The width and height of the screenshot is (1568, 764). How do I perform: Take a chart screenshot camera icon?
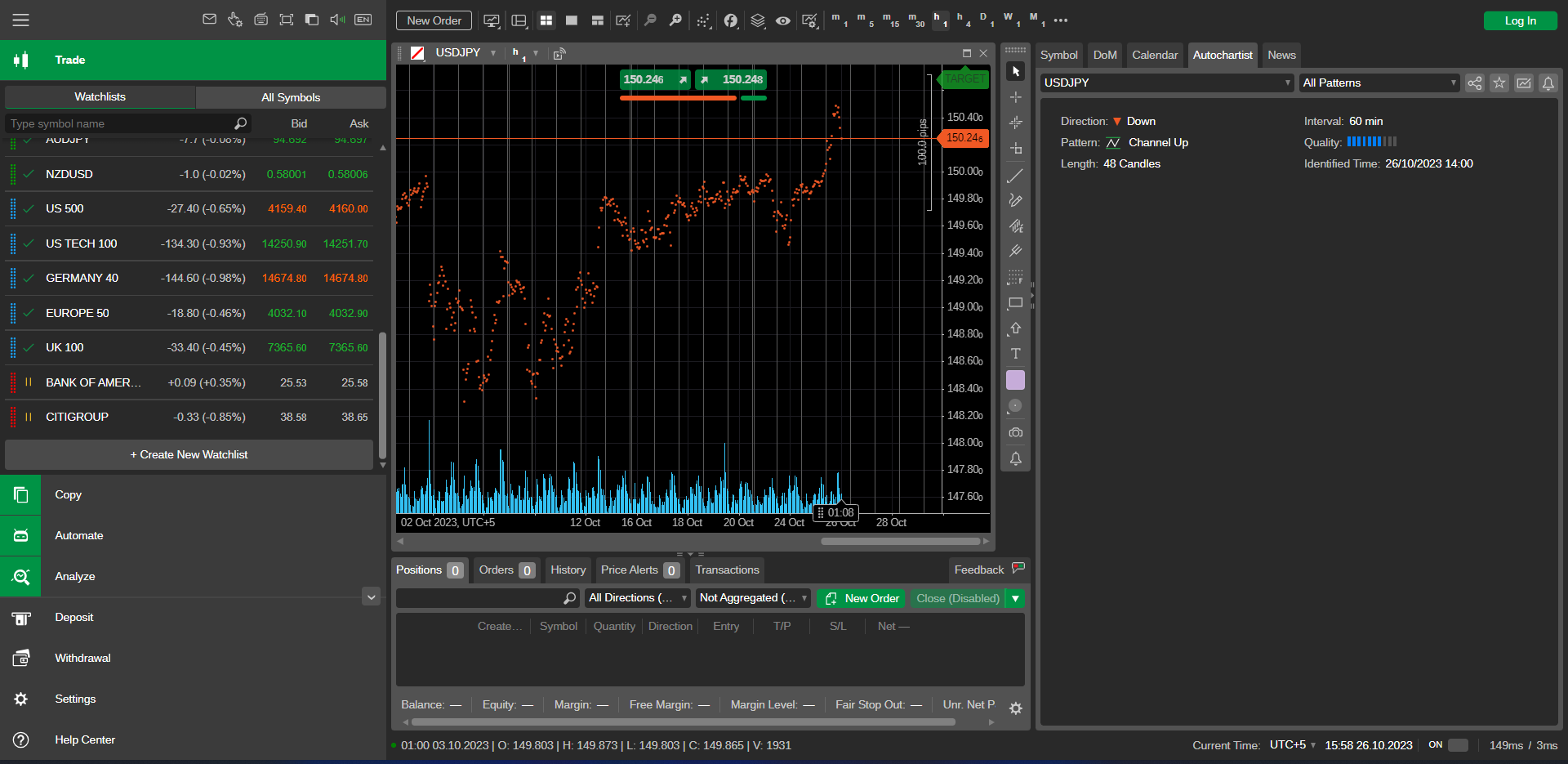1015,432
